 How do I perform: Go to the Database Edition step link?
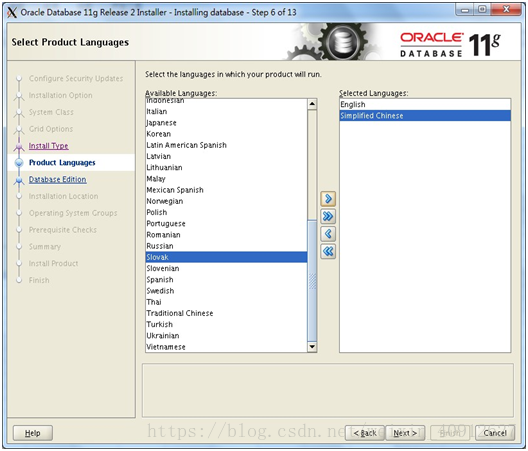[58, 180]
